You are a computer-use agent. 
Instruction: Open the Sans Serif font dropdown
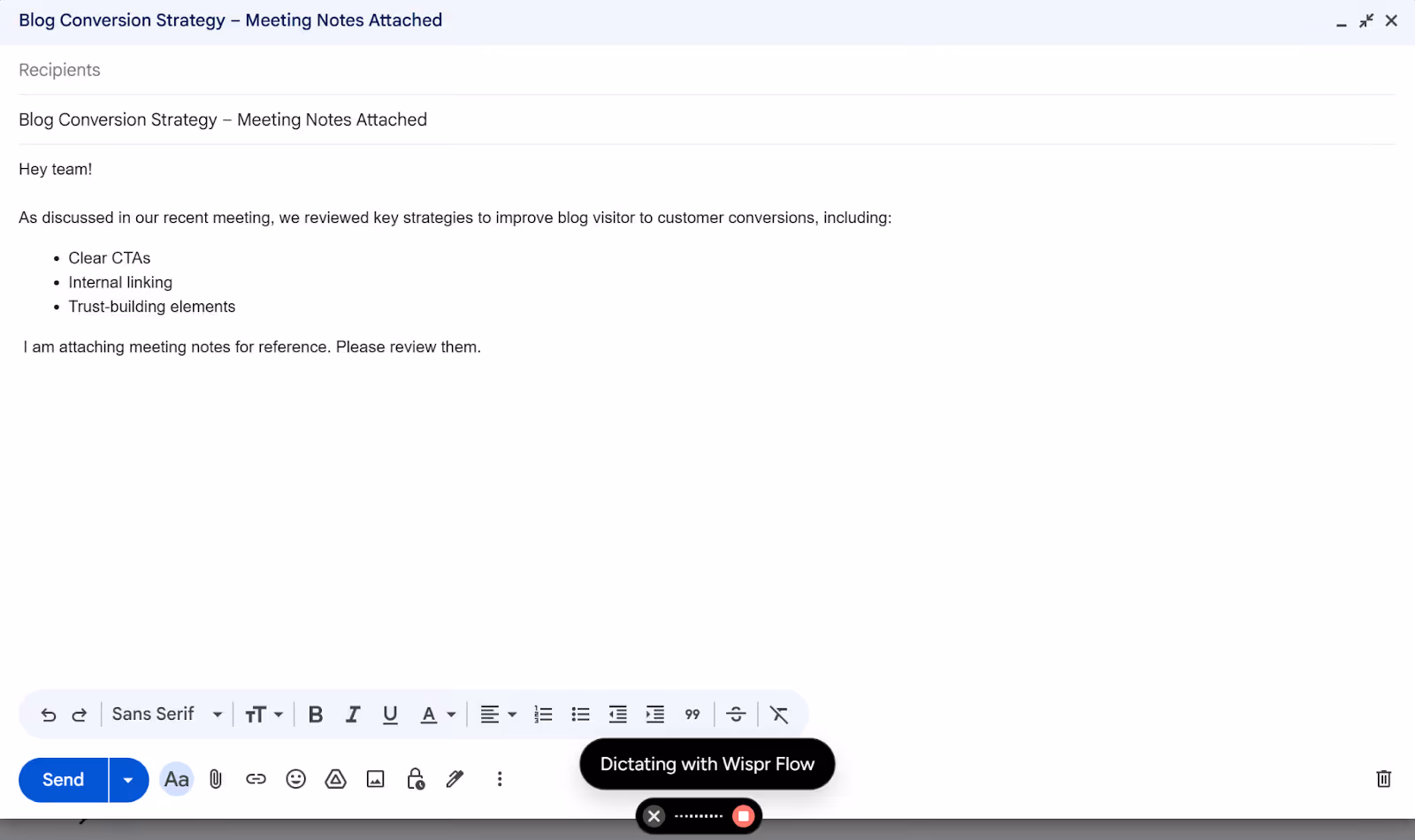click(x=164, y=714)
